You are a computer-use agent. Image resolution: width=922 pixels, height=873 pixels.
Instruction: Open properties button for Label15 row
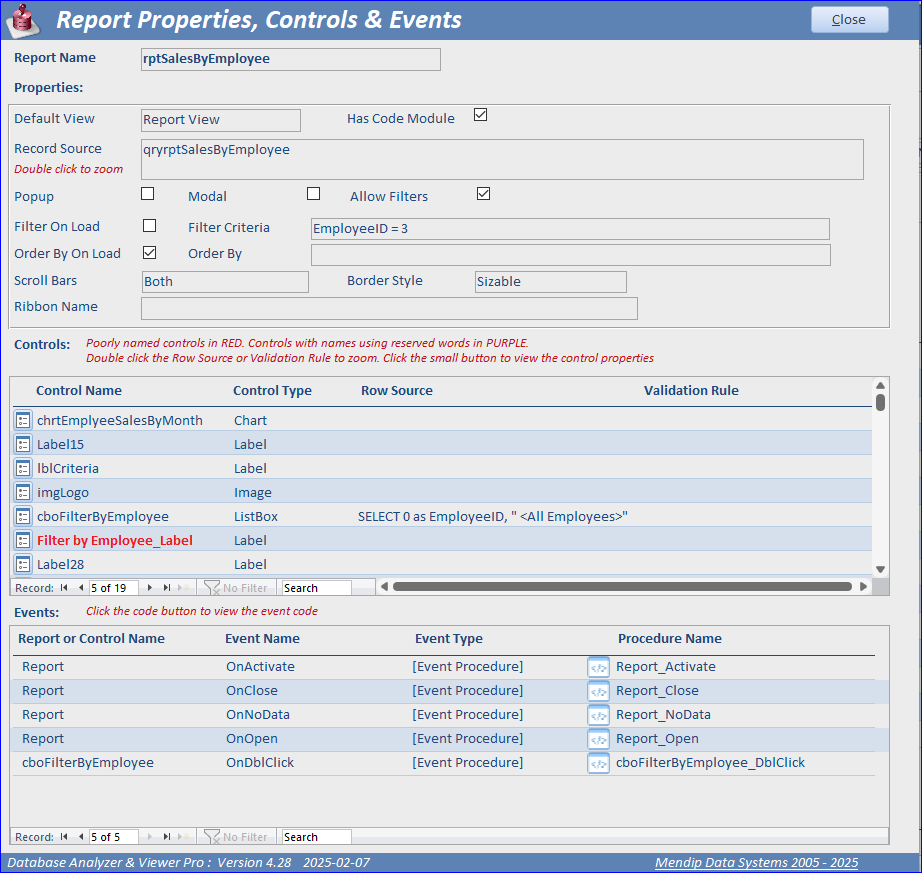click(x=22, y=444)
